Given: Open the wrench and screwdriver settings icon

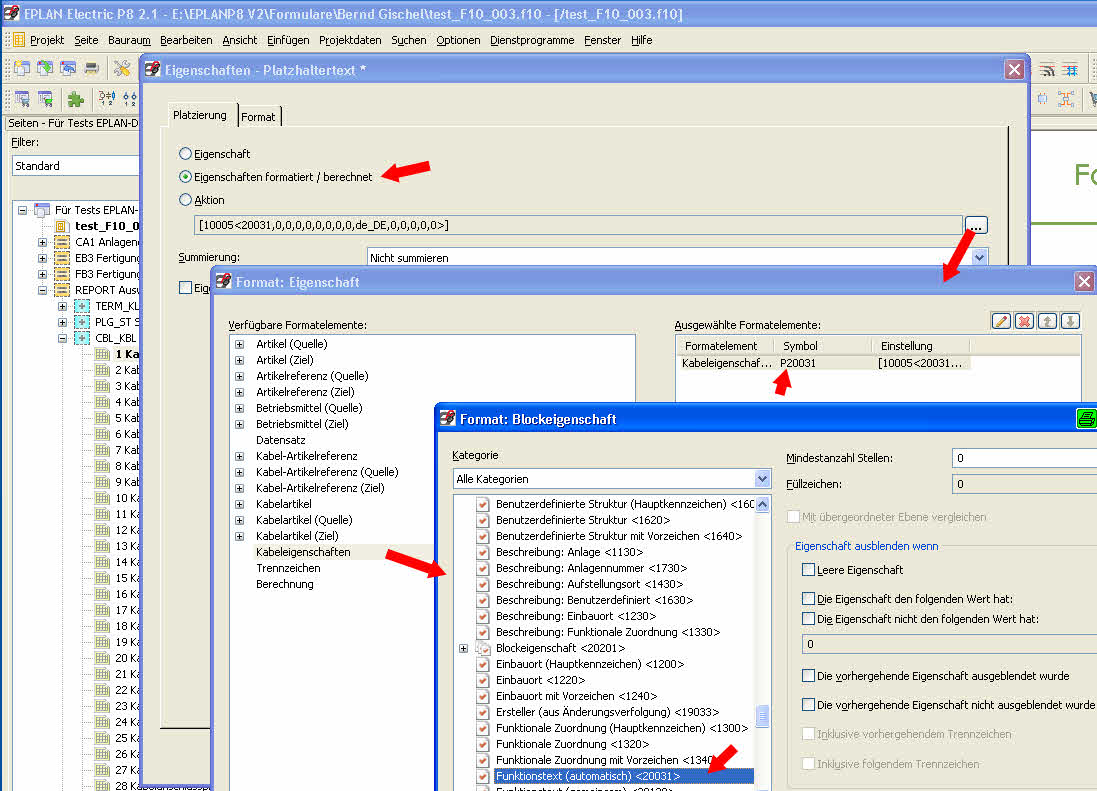Looking at the screenshot, I should [x=122, y=68].
